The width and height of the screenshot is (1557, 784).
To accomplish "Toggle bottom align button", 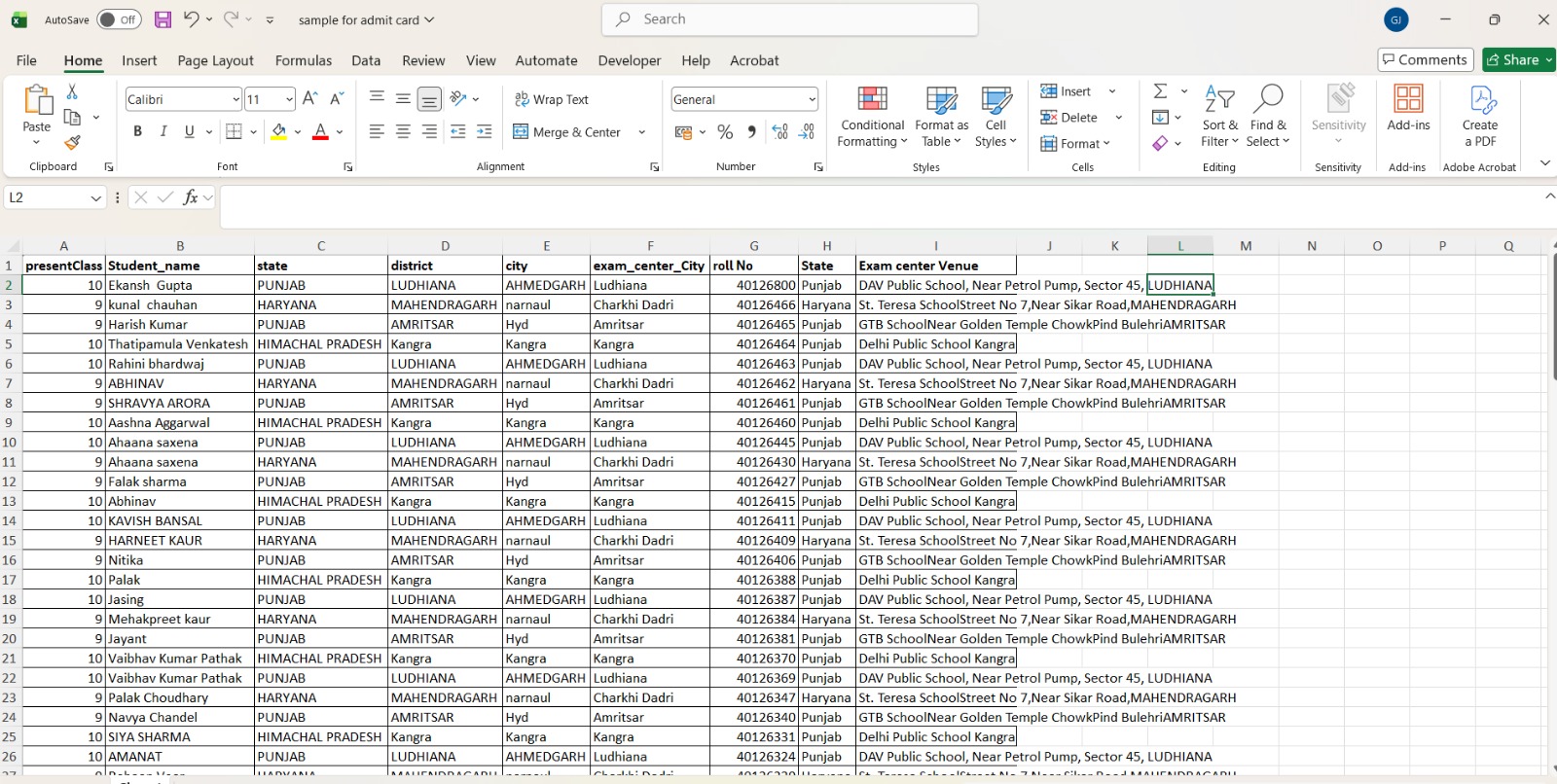I will (429, 98).
